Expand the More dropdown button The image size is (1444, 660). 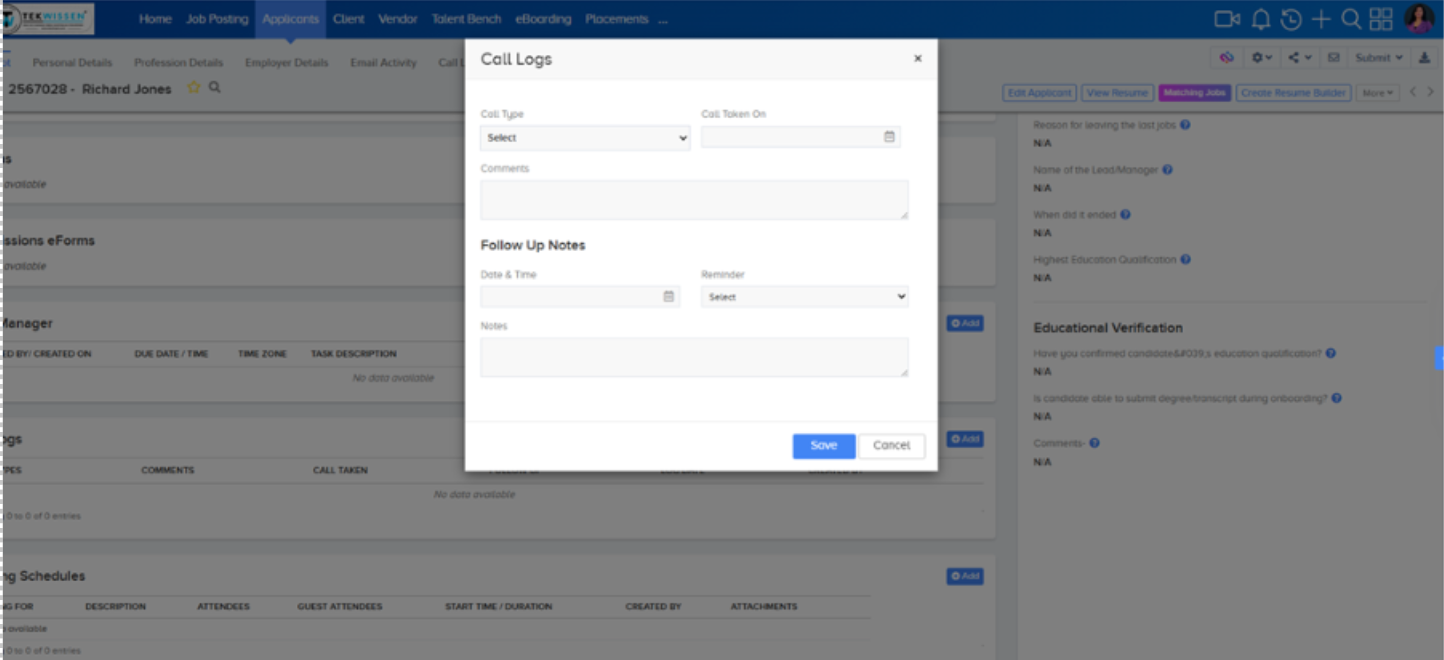click(1377, 93)
